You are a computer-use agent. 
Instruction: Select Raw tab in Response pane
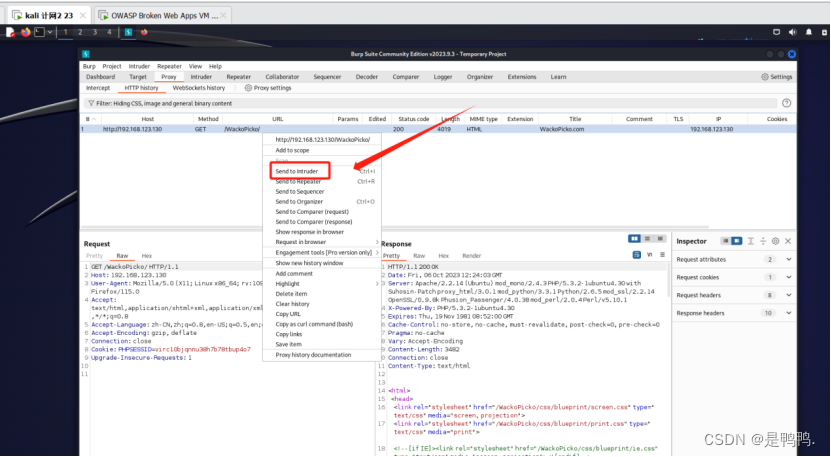pyautogui.click(x=419, y=256)
